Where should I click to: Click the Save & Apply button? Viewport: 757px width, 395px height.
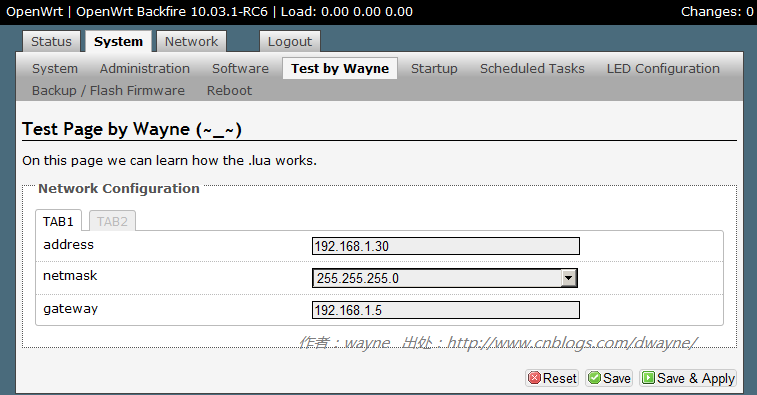[x=688, y=378]
